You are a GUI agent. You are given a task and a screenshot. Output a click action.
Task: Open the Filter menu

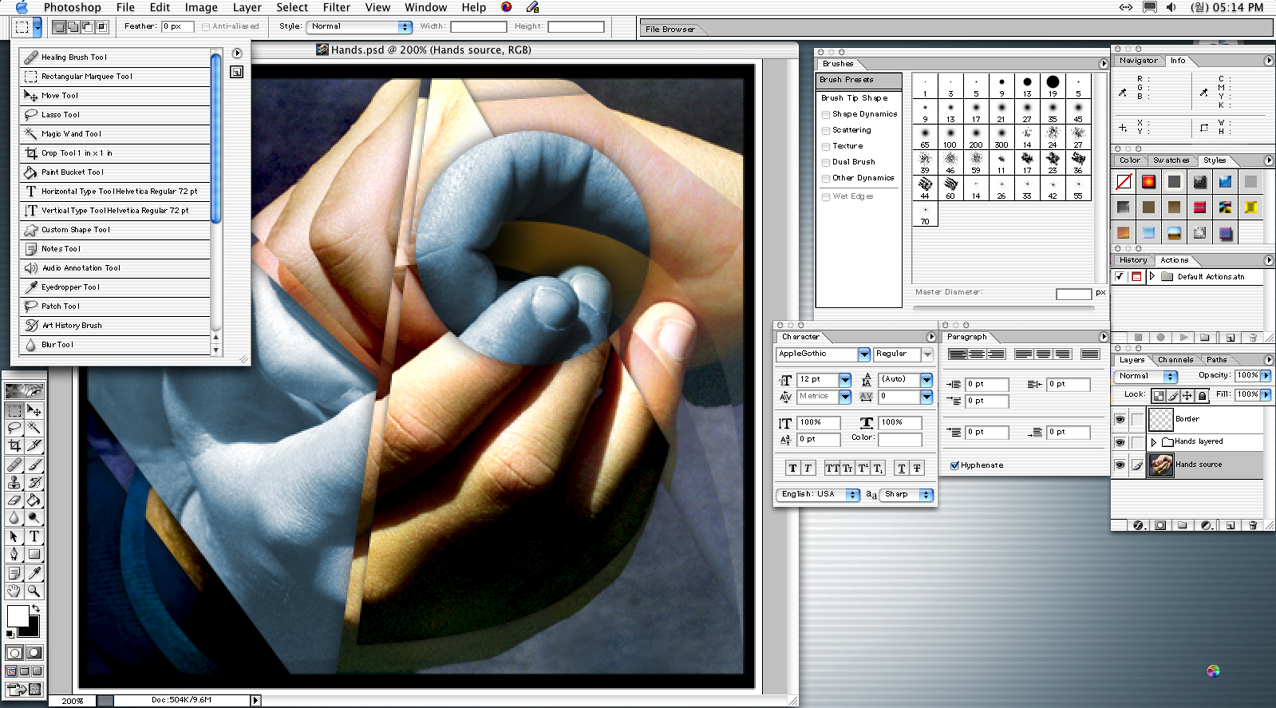point(336,7)
